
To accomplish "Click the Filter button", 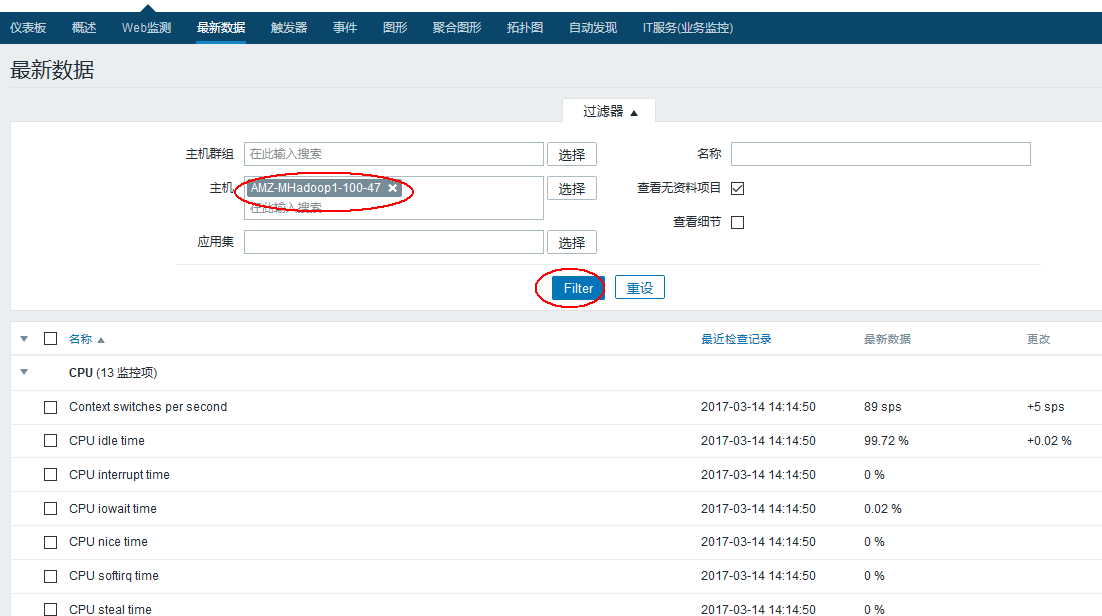I will [x=578, y=288].
